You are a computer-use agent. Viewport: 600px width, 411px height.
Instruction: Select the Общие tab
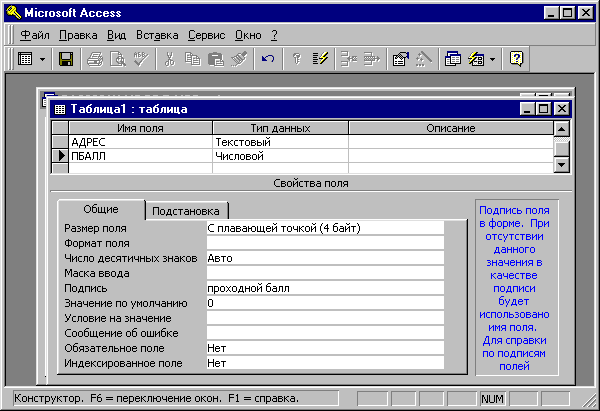coord(100,209)
